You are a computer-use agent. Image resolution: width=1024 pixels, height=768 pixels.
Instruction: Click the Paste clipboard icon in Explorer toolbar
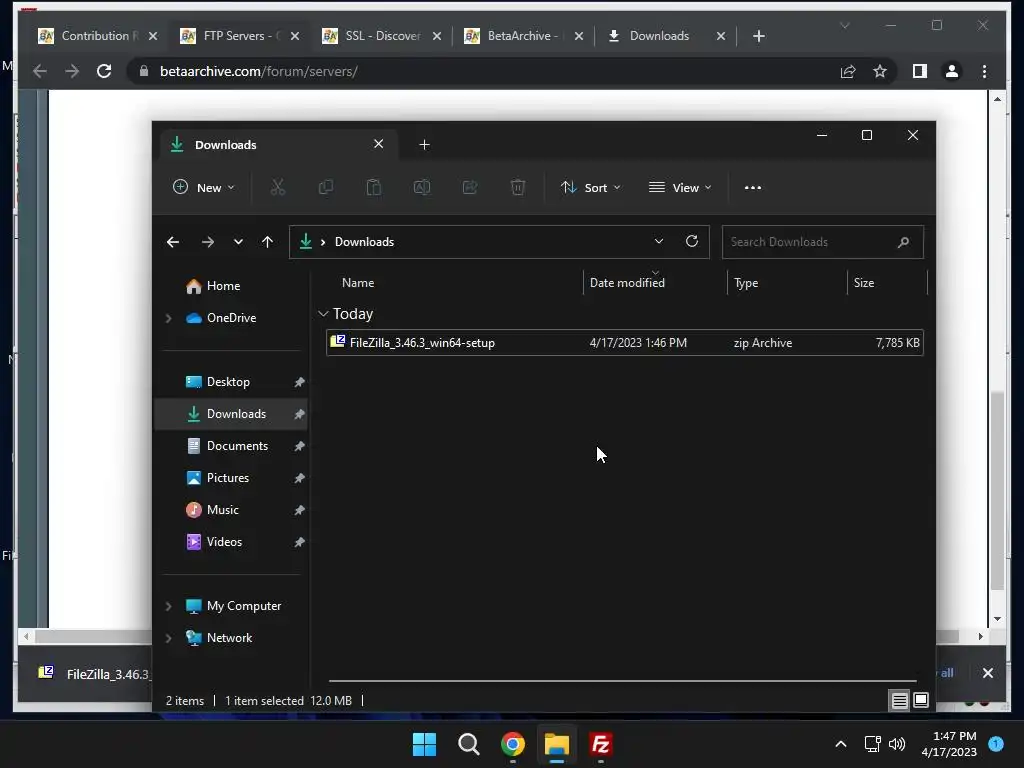click(374, 188)
